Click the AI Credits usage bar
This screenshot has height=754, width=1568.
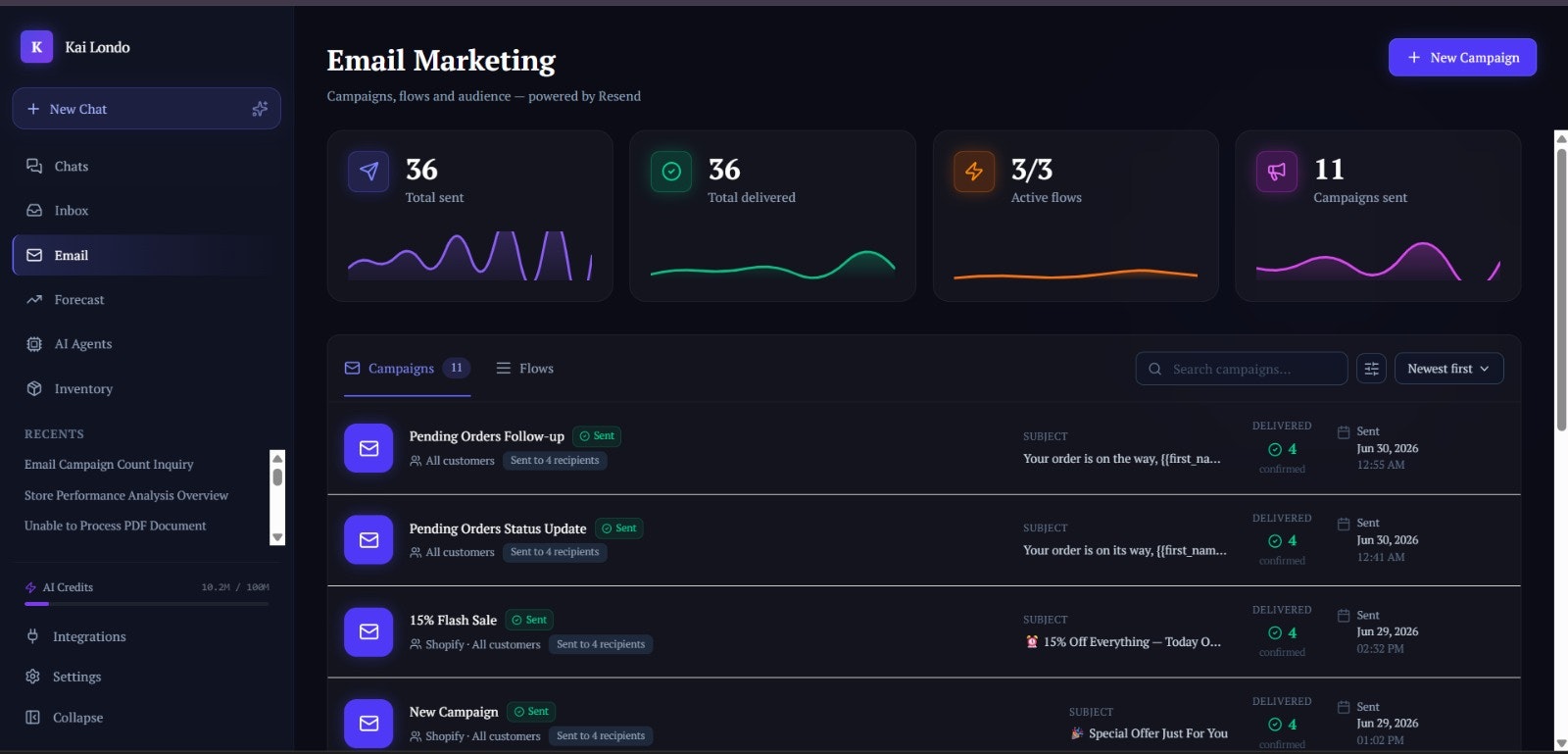pos(147,604)
